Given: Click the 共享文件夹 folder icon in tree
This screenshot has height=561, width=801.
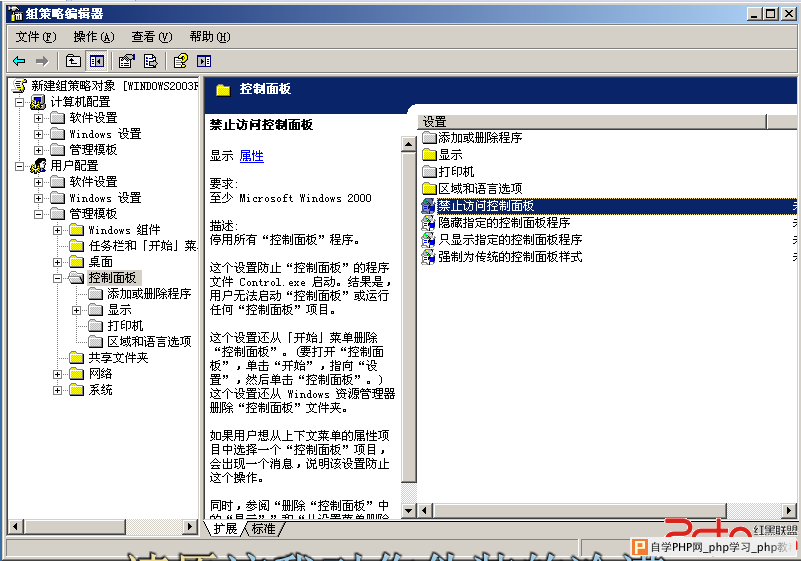Looking at the screenshot, I should [x=76, y=358].
